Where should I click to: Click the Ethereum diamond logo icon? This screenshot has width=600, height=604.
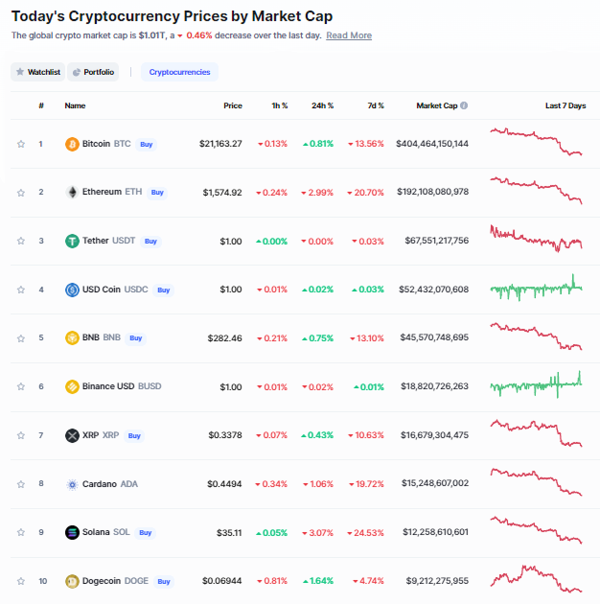coord(72,192)
